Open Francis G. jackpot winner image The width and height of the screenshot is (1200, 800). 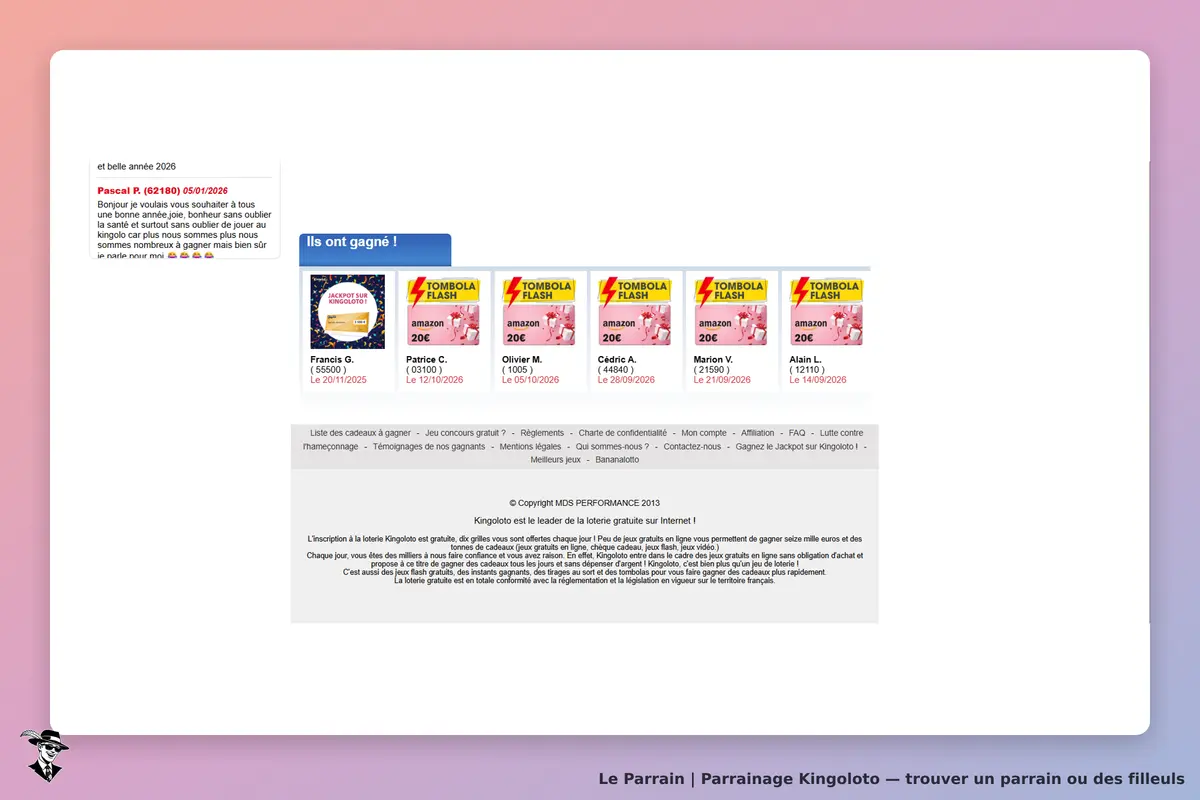[347, 312]
